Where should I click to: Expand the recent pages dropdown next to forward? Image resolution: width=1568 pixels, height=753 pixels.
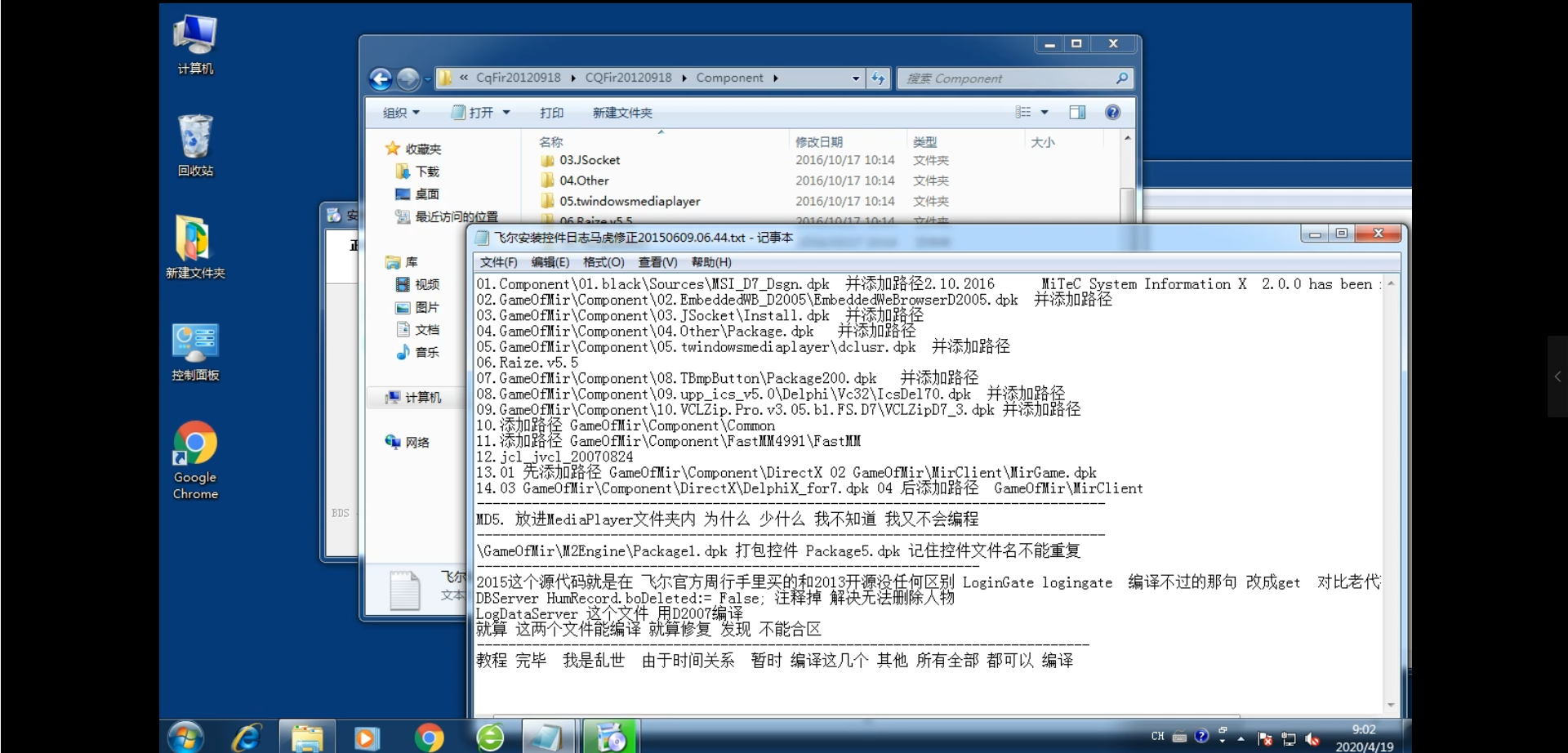point(427,79)
